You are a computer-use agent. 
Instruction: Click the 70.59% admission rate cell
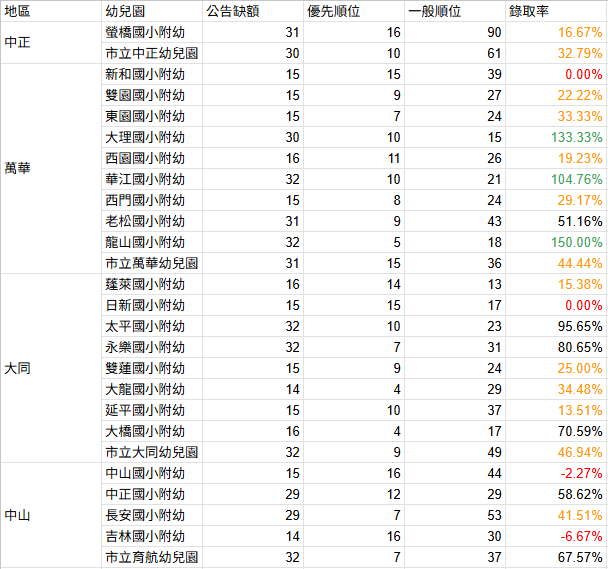point(556,431)
